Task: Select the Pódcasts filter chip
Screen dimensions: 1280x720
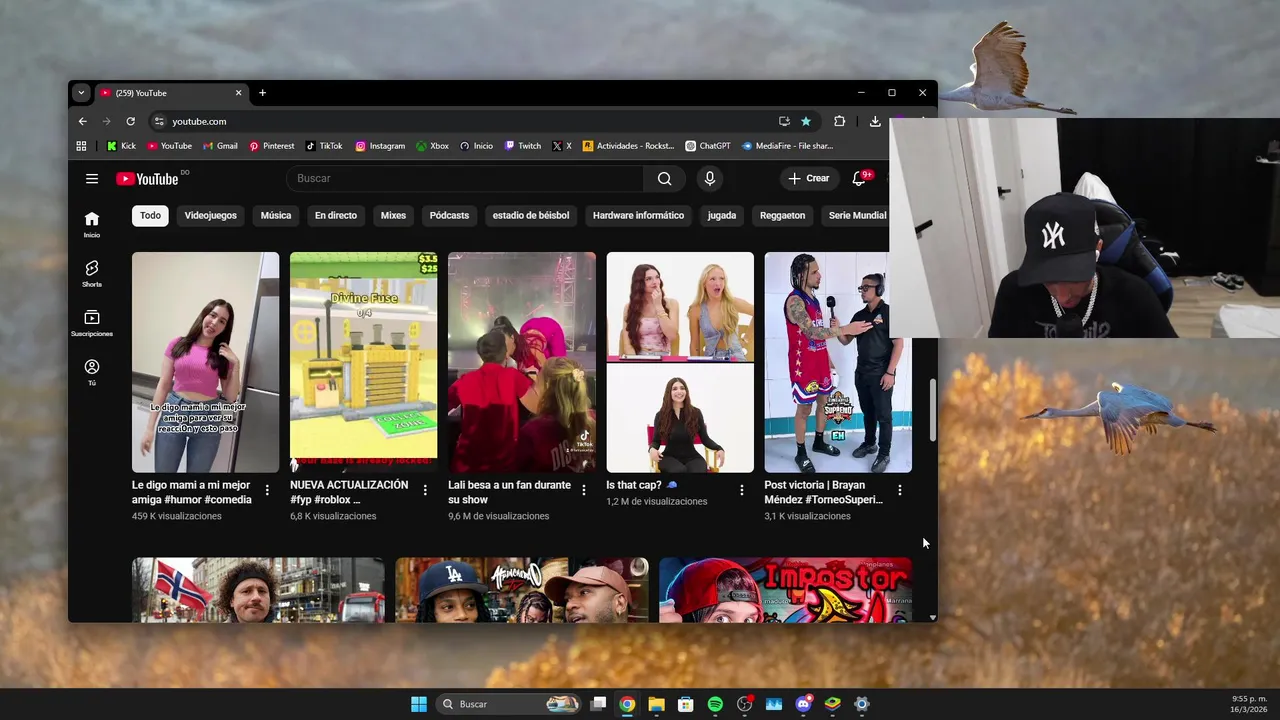Action: coord(449,215)
